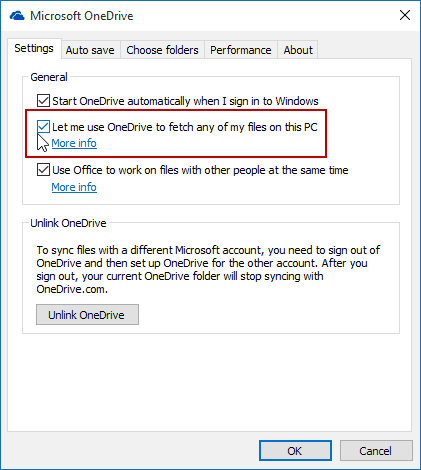Click the Unlink OneDrive button
Viewport: 421px width, 470px height.
(87, 314)
